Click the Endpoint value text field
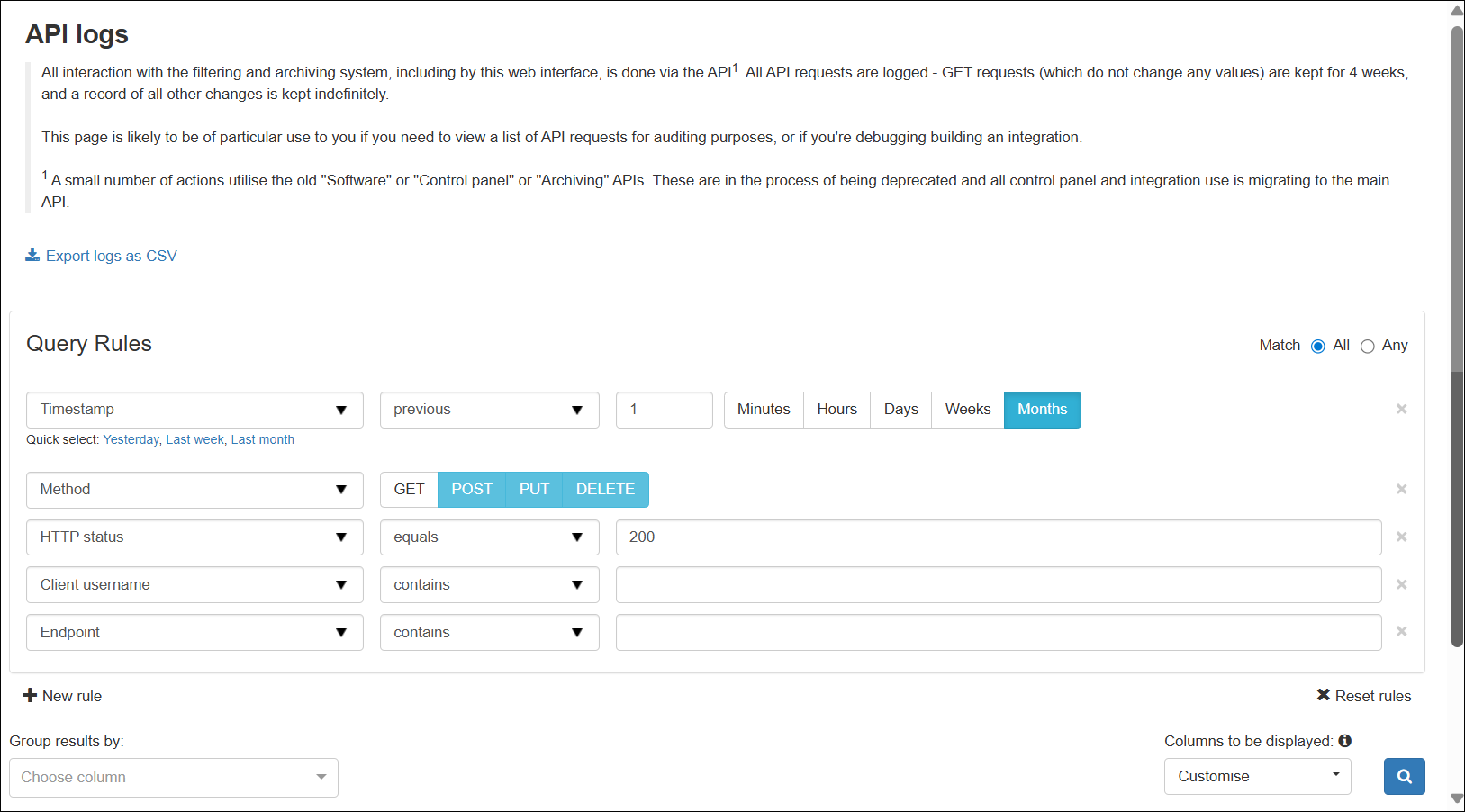 tap(998, 632)
